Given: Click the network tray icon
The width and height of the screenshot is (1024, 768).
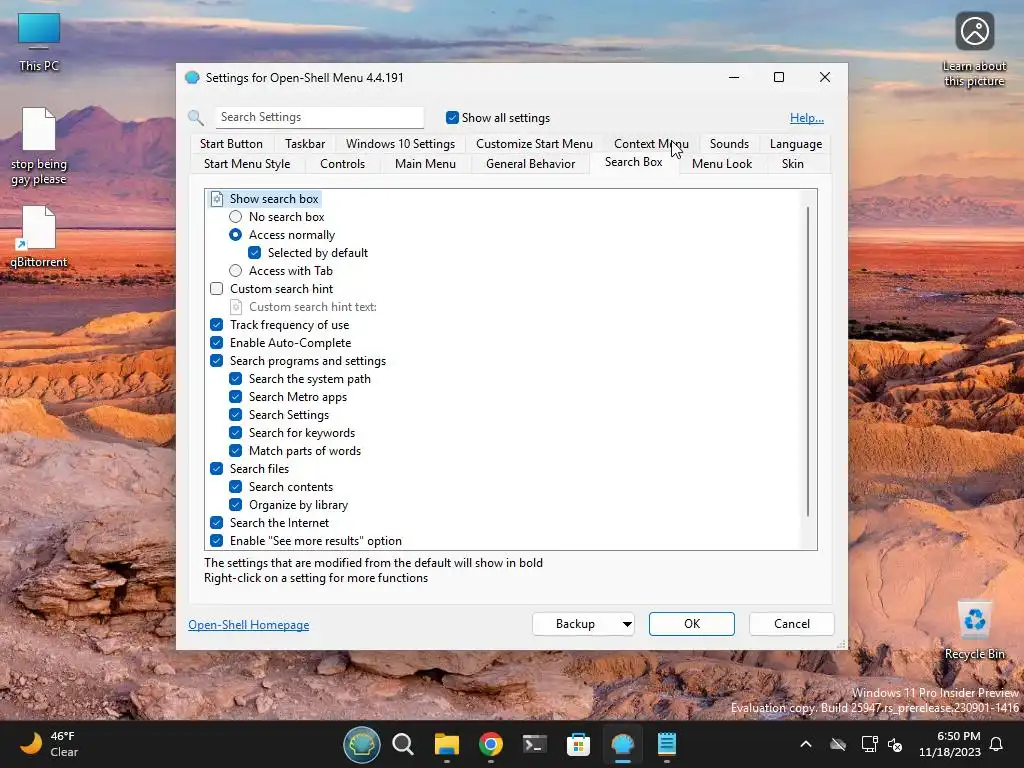Looking at the screenshot, I should click(869, 744).
